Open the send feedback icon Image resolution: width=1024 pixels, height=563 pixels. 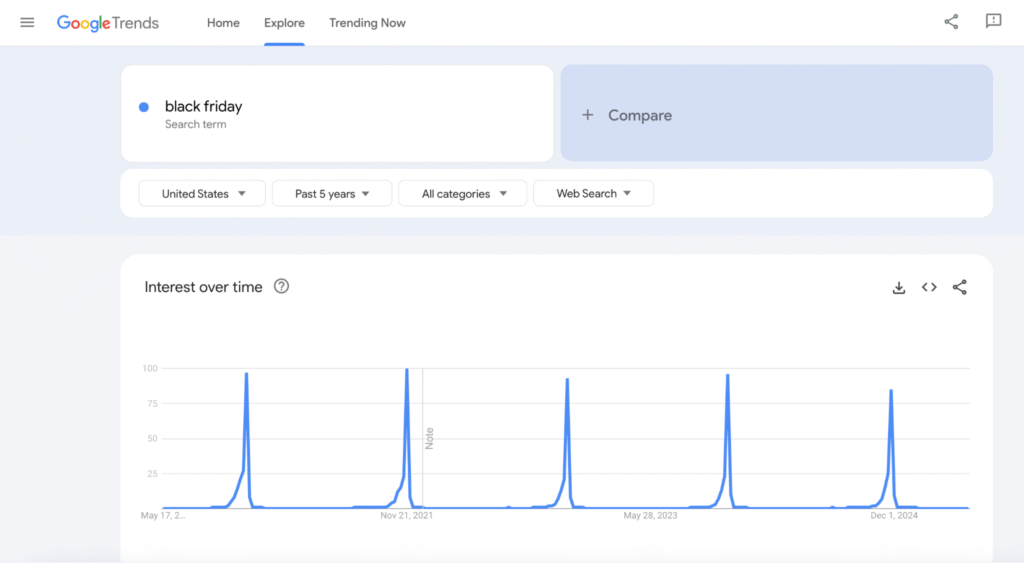coord(993,22)
